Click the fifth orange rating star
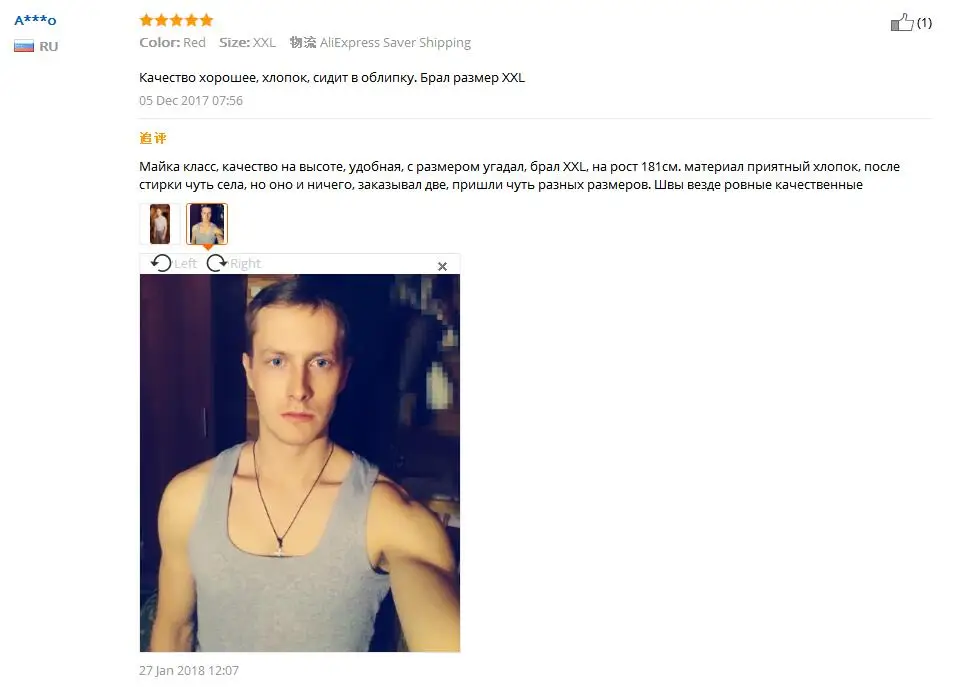 click(206, 20)
